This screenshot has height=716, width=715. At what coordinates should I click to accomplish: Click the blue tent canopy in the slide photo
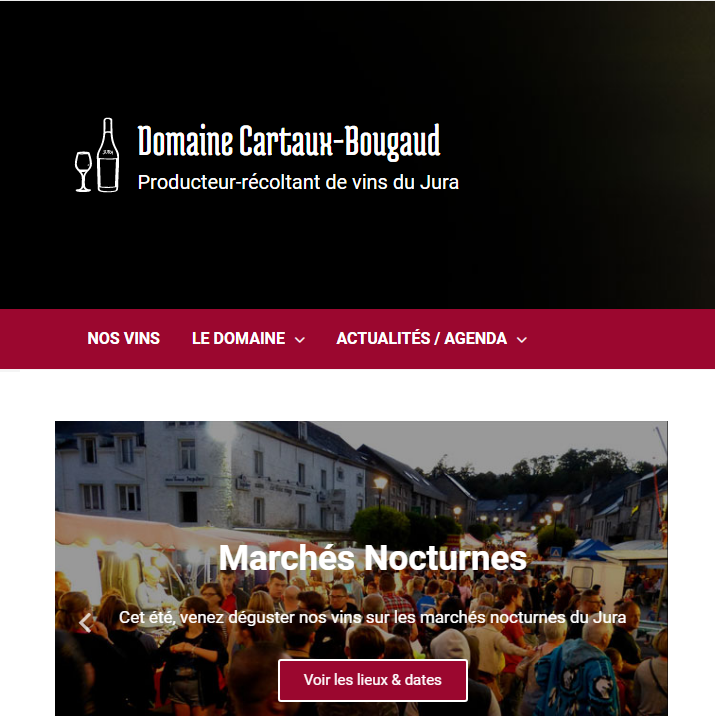tap(589, 548)
